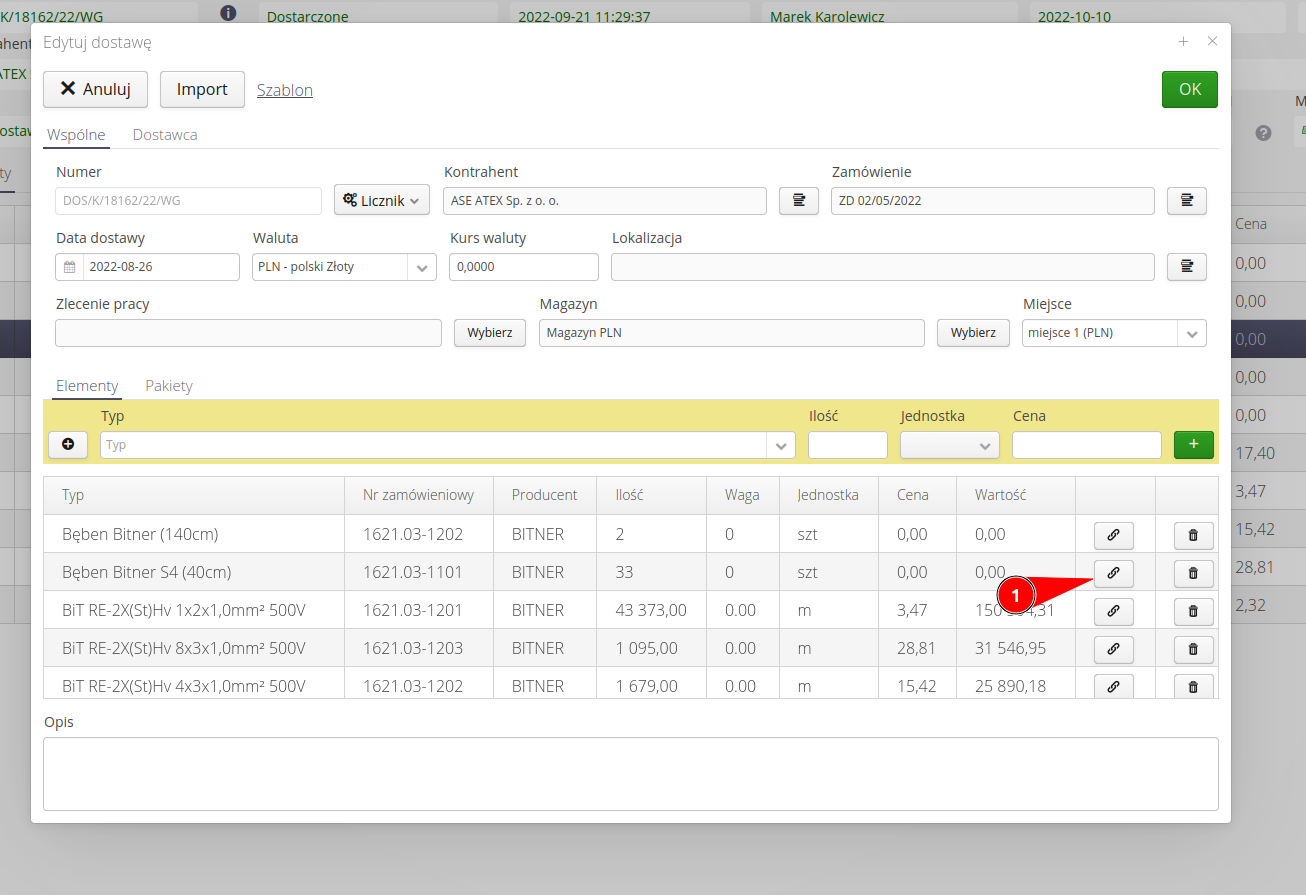Viewport: 1306px width, 895px height.
Task: Confirm with the green OK button
Action: point(1189,89)
